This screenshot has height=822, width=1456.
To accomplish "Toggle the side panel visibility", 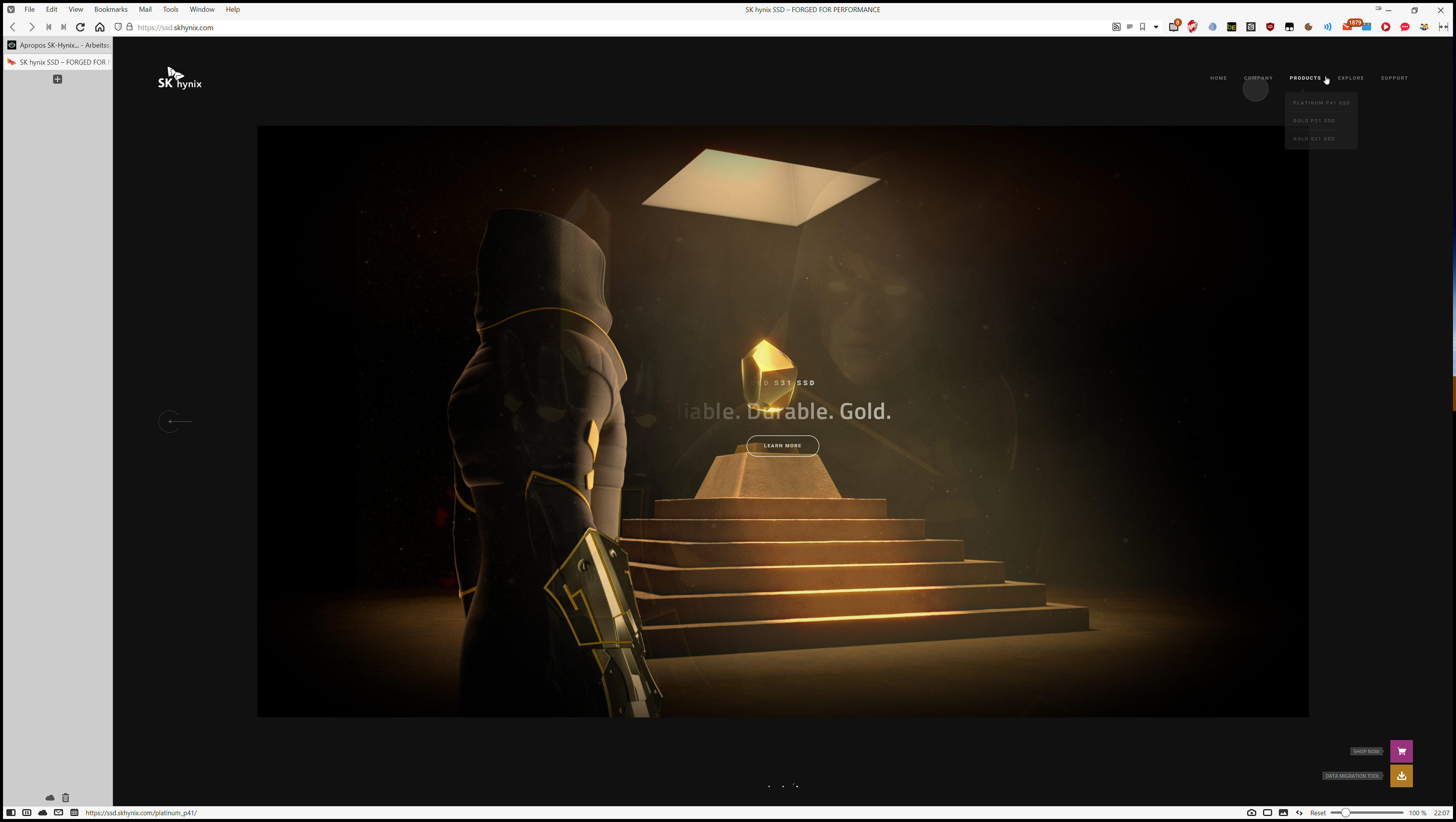I will click(10, 813).
